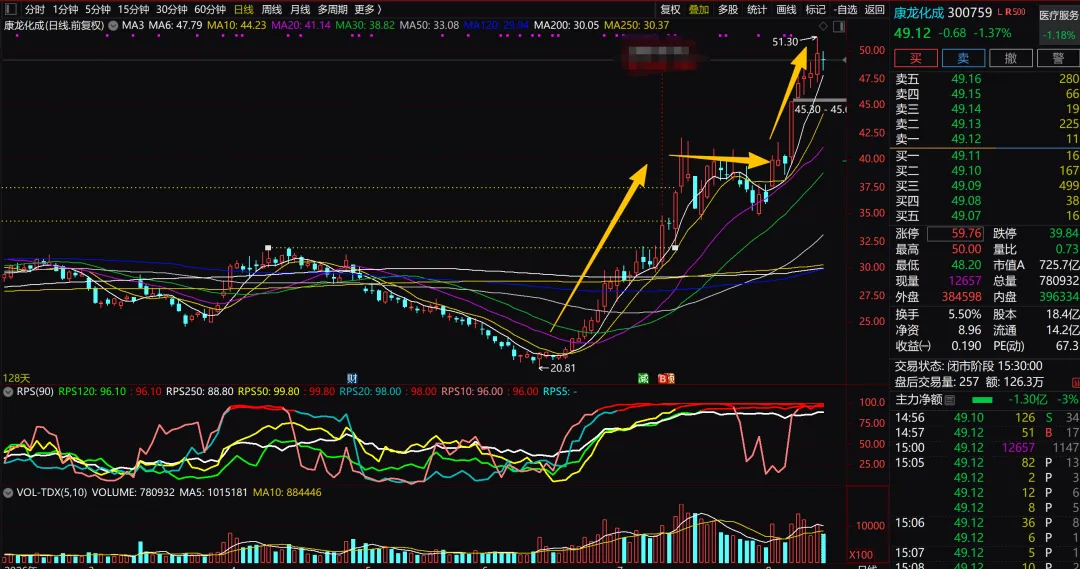Click the 51.30 high price label

click(x=785, y=42)
